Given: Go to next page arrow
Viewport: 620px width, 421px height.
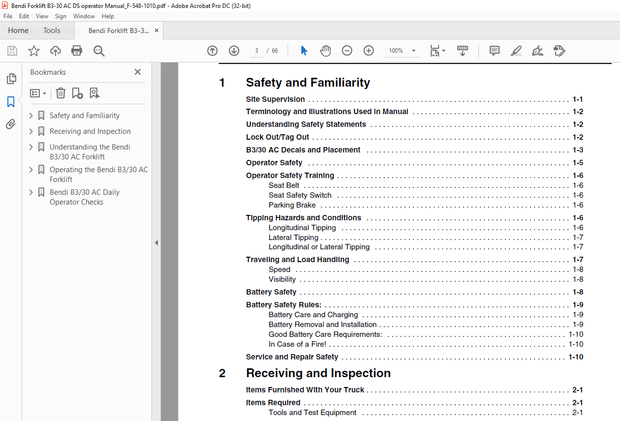Looking at the screenshot, I should pyautogui.click(x=234, y=51).
